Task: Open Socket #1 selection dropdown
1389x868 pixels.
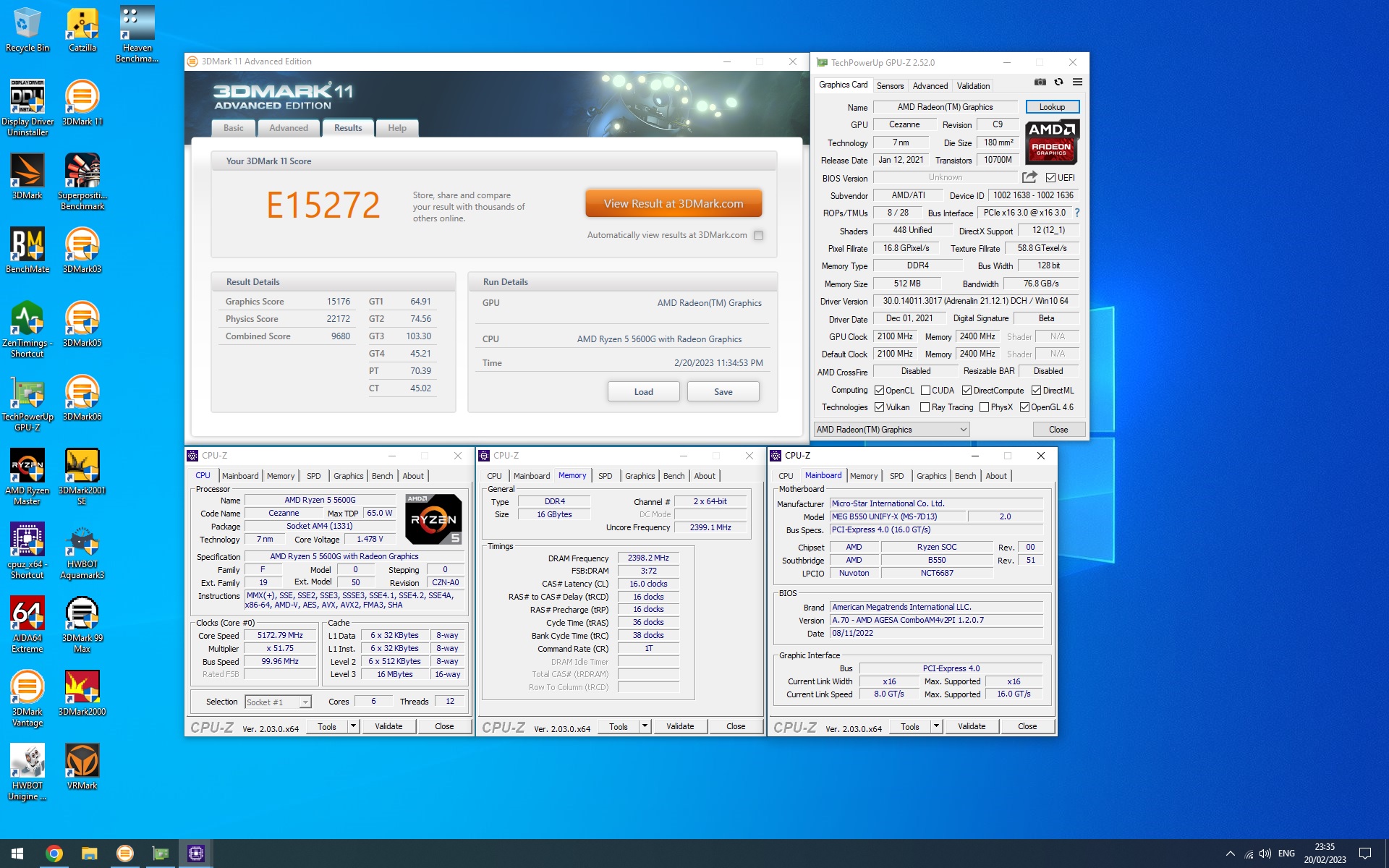Action: click(x=278, y=702)
